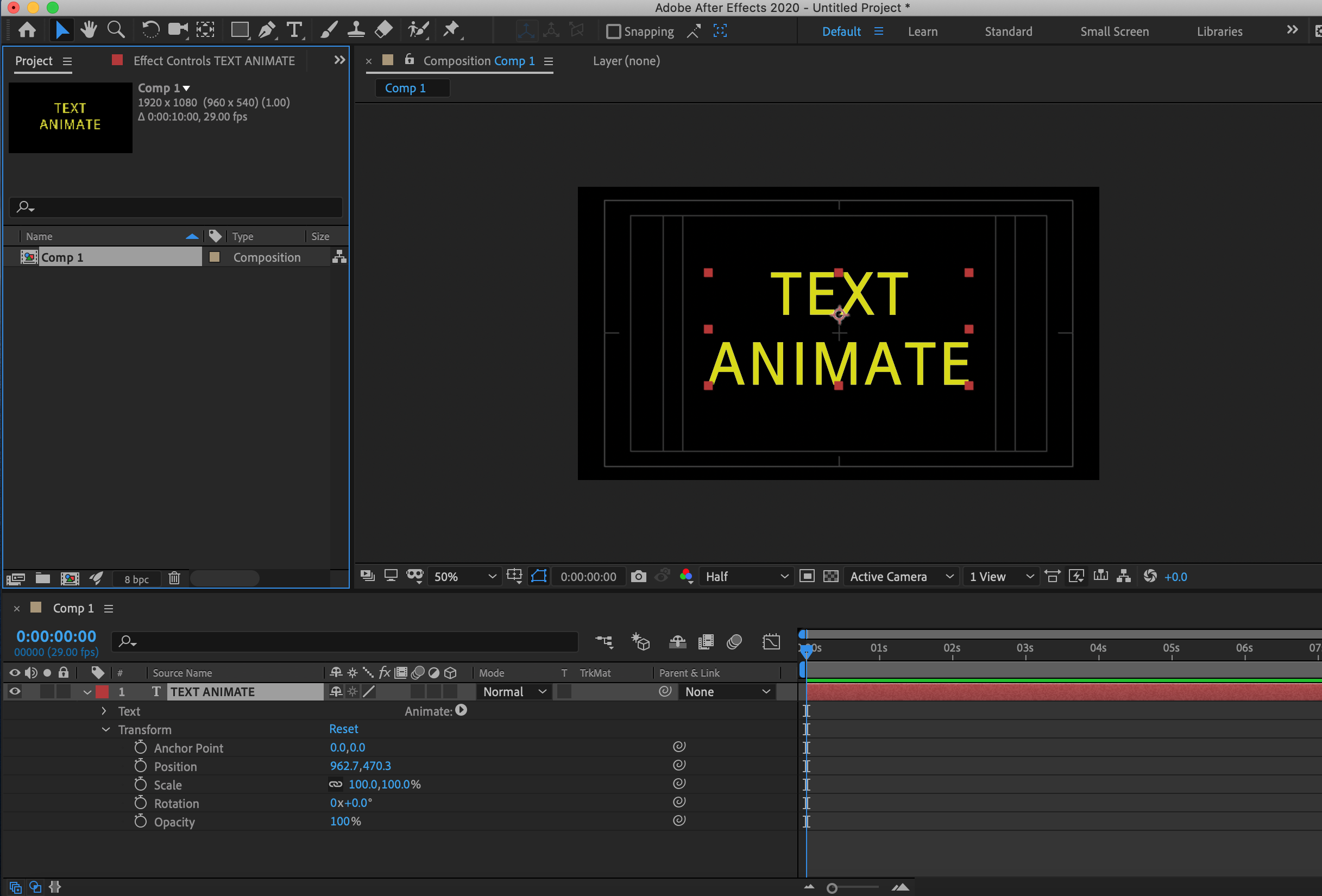
Task: Open the Graph Editor button
Action: click(x=771, y=642)
